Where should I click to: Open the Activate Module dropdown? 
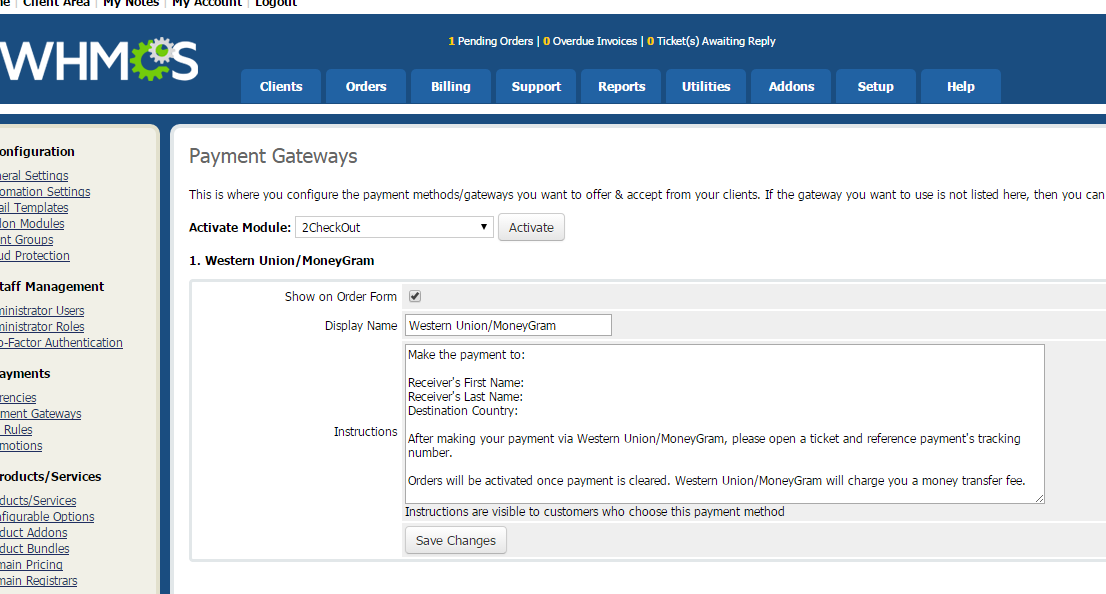[394, 227]
